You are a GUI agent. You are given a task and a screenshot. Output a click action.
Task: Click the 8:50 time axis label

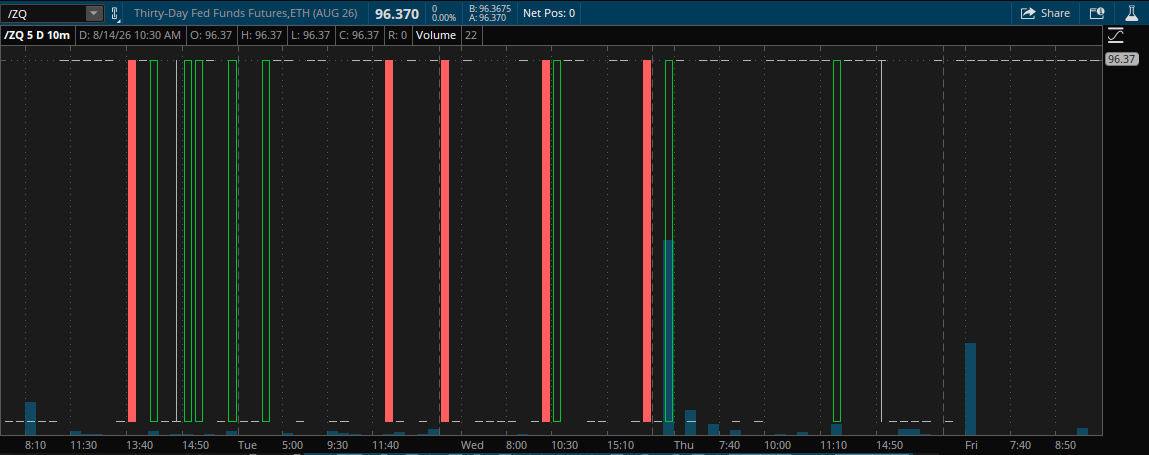pyautogui.click(x=1066, y=445)
